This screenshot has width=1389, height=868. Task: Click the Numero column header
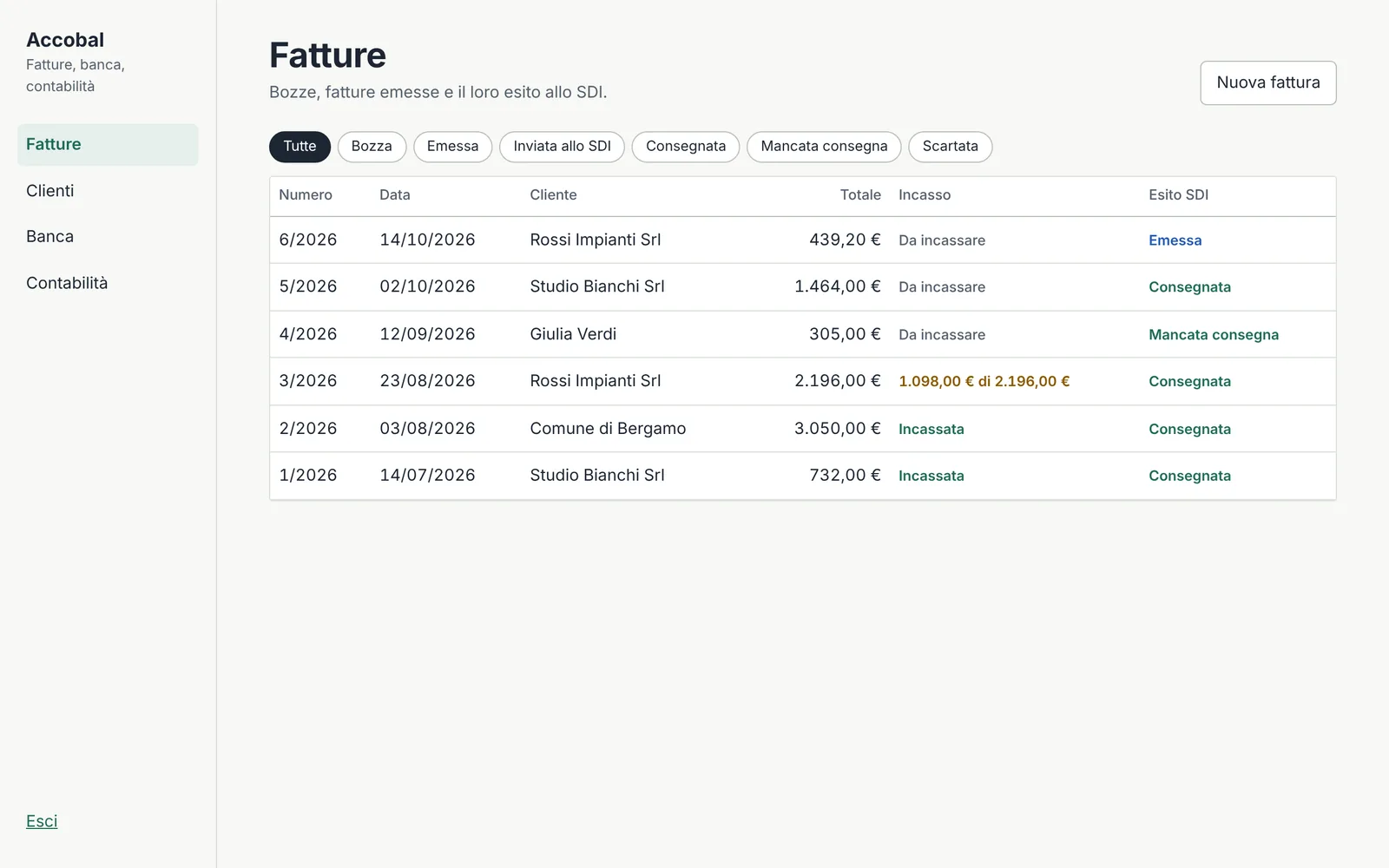pos(306,195)
